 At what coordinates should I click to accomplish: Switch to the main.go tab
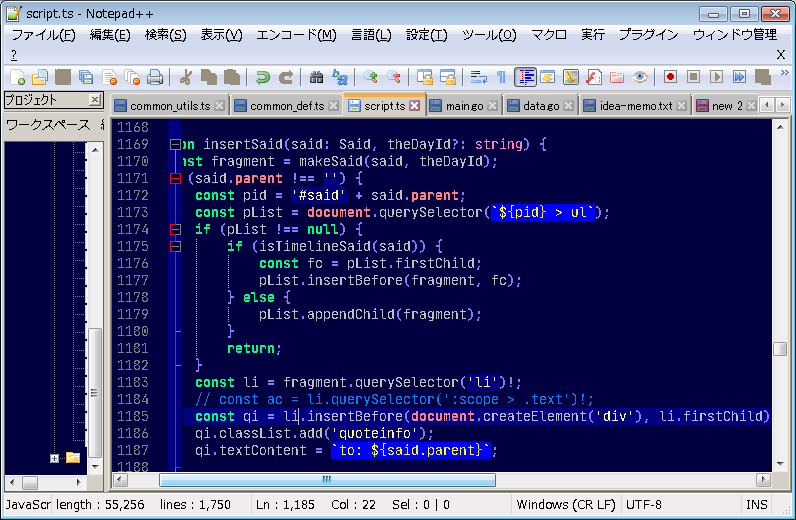(464, 106)
